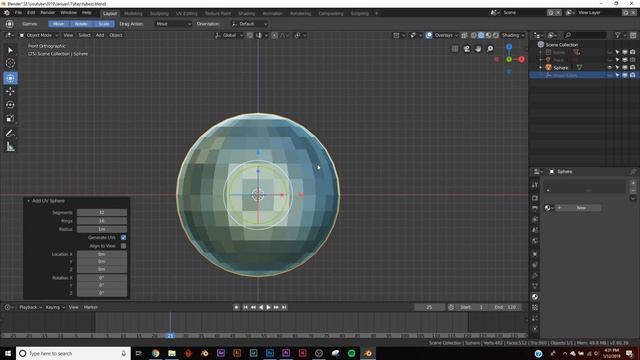
Task: Click the blue Z axis on navigation gizmo
Action: 509,47
